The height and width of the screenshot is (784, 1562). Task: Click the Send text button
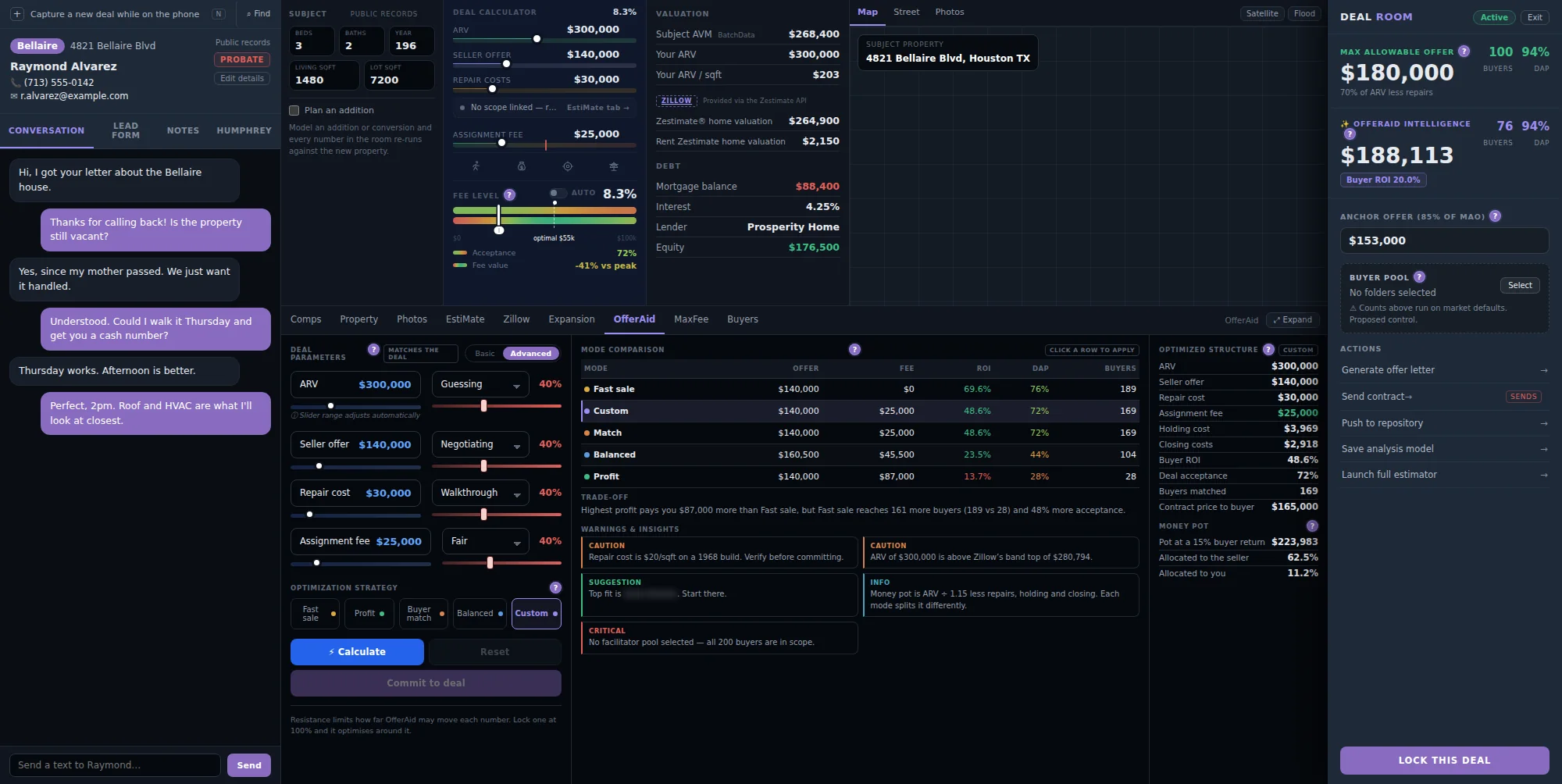click(x=249, y=765)
